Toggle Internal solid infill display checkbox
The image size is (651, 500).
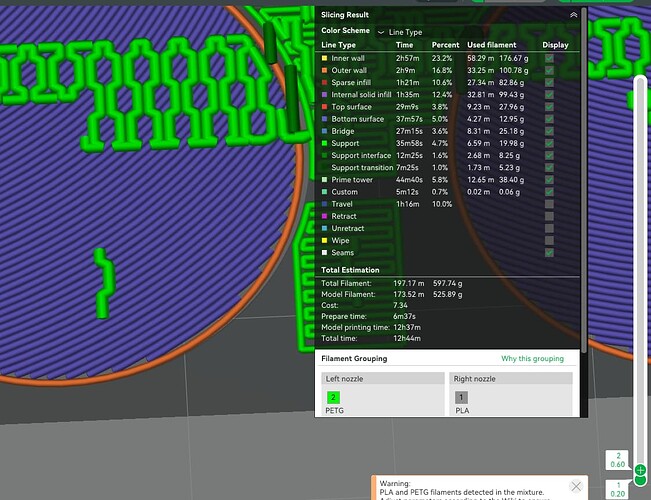[x=549, y=95]
